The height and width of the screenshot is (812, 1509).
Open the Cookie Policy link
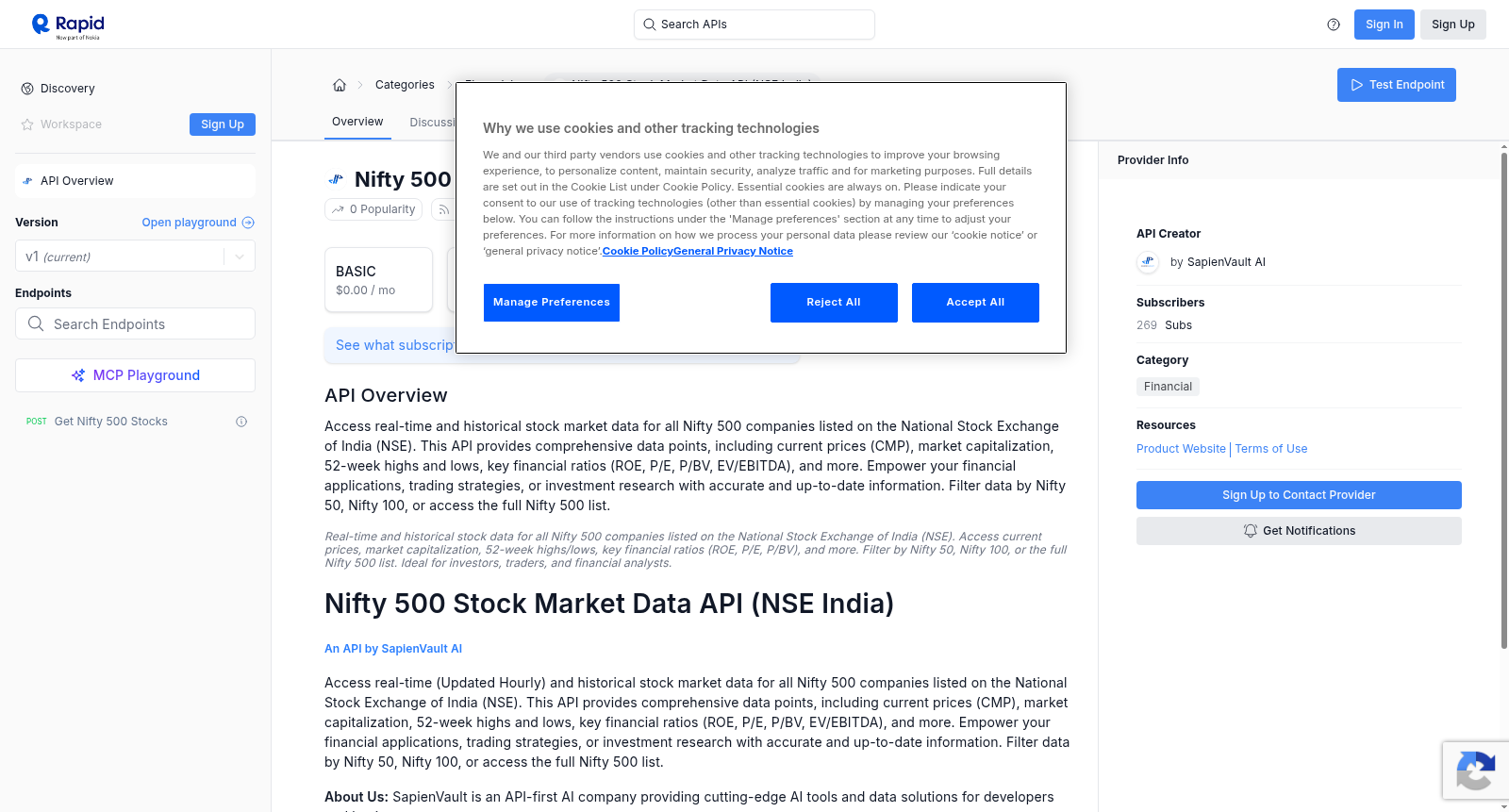point(638,251)
